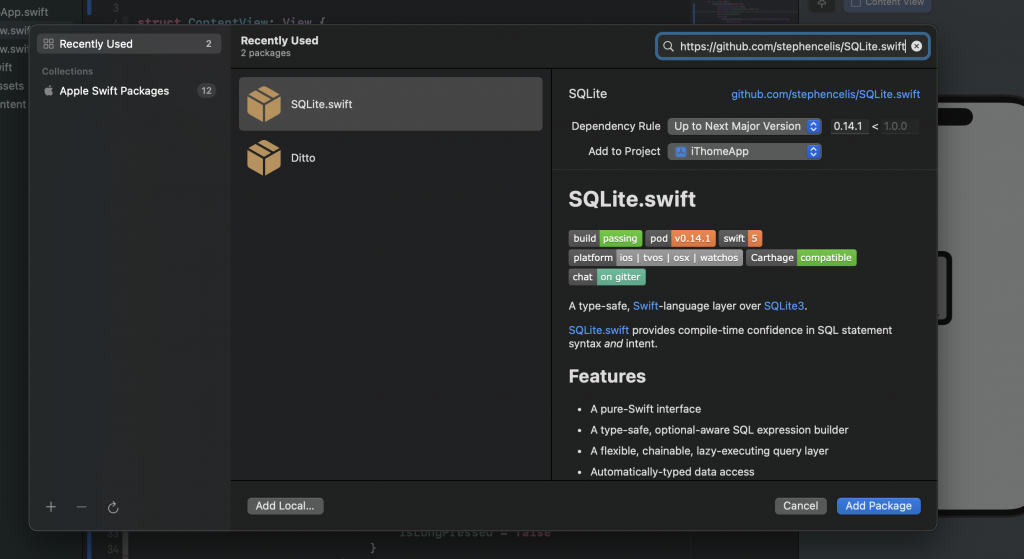Click the minus icon to remove a collection
The image size is (1024, 559).
pyautogui.click(x=82, y=507)
